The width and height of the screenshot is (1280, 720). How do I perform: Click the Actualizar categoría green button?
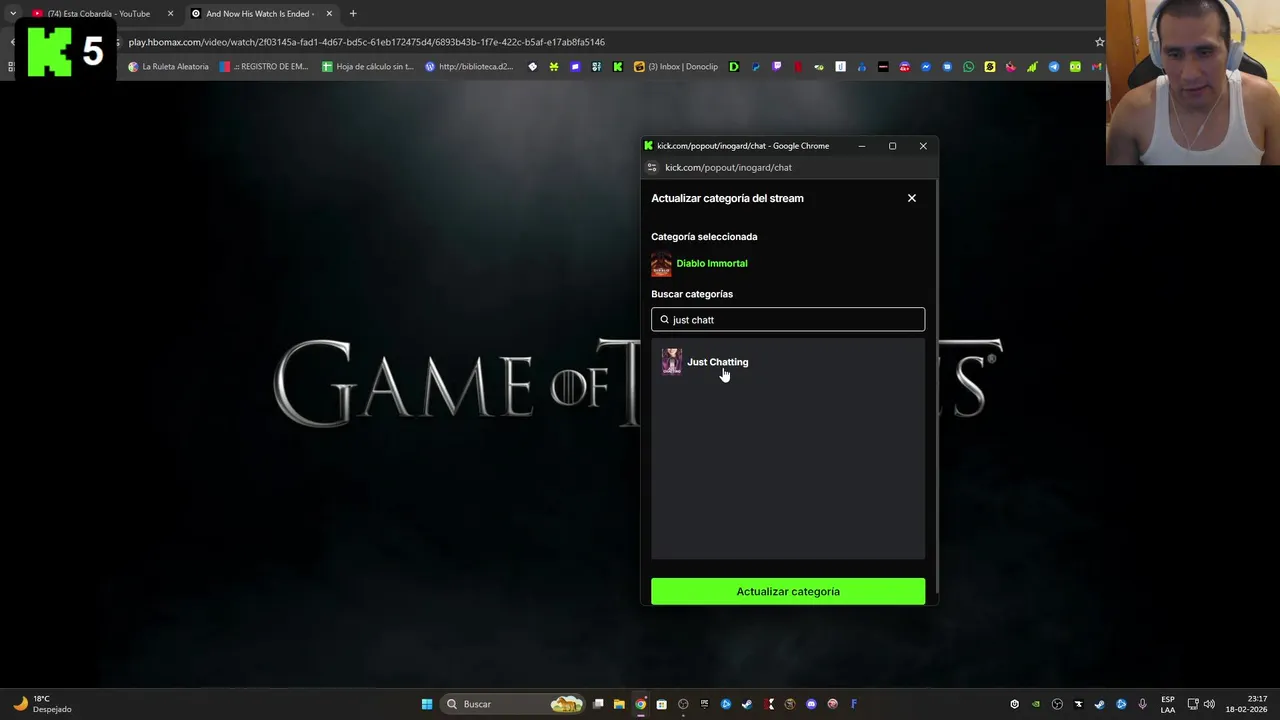[x=788, y=591]
